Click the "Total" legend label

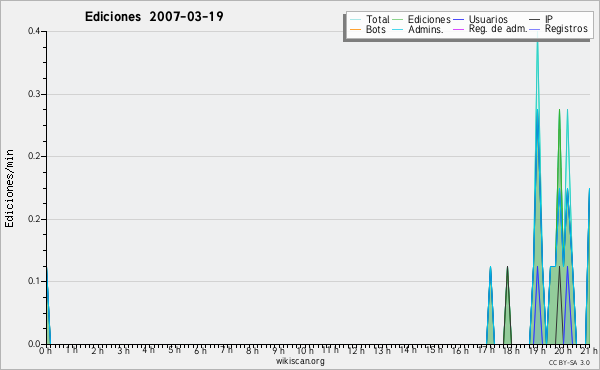377,19
